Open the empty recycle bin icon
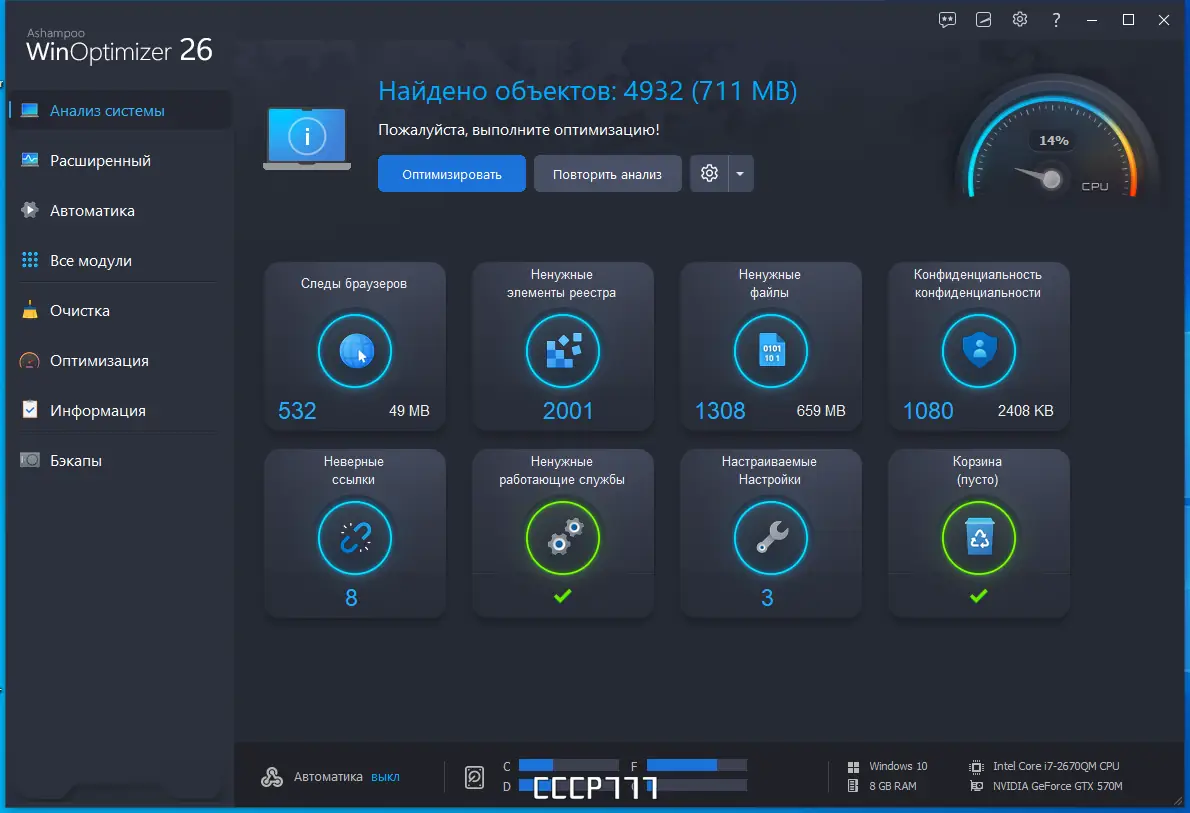This screenshot has height=813, width=1190. (978, 538)
